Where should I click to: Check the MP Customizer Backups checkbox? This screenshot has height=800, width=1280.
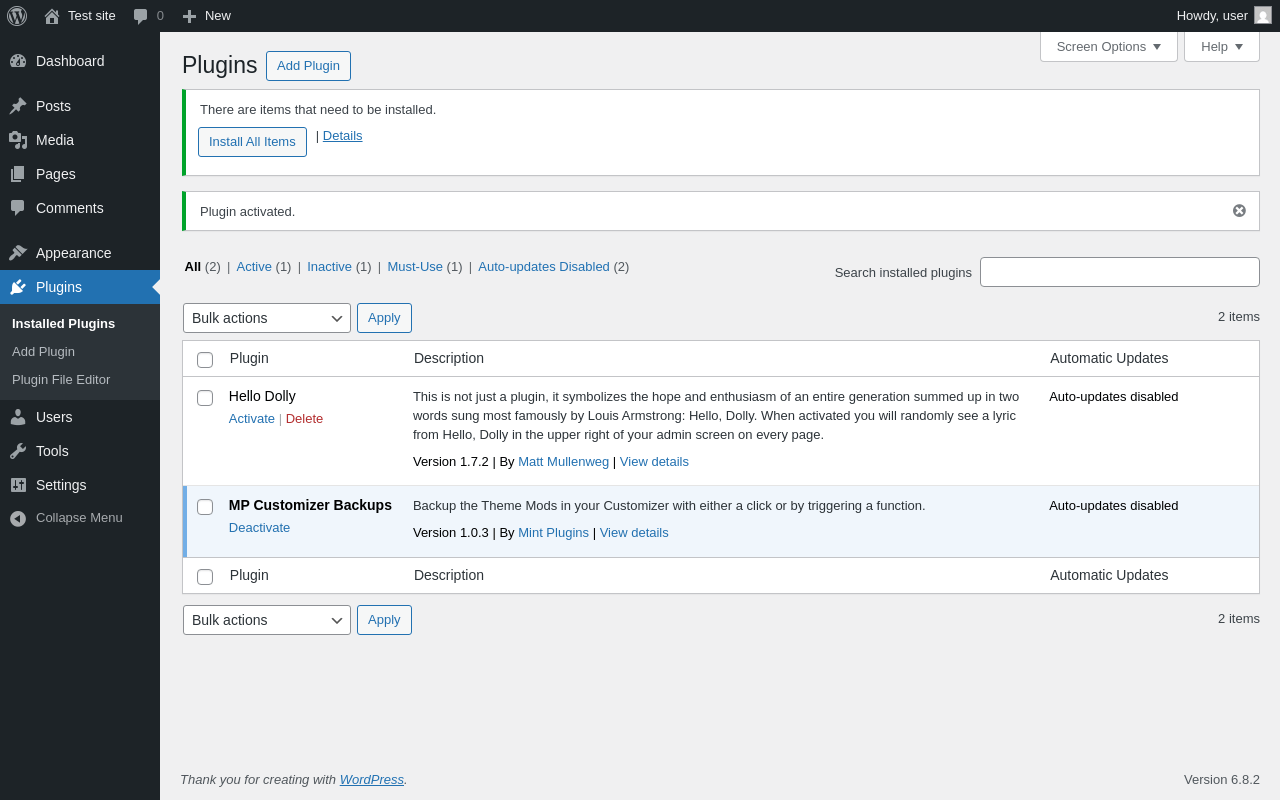(205, 507)
